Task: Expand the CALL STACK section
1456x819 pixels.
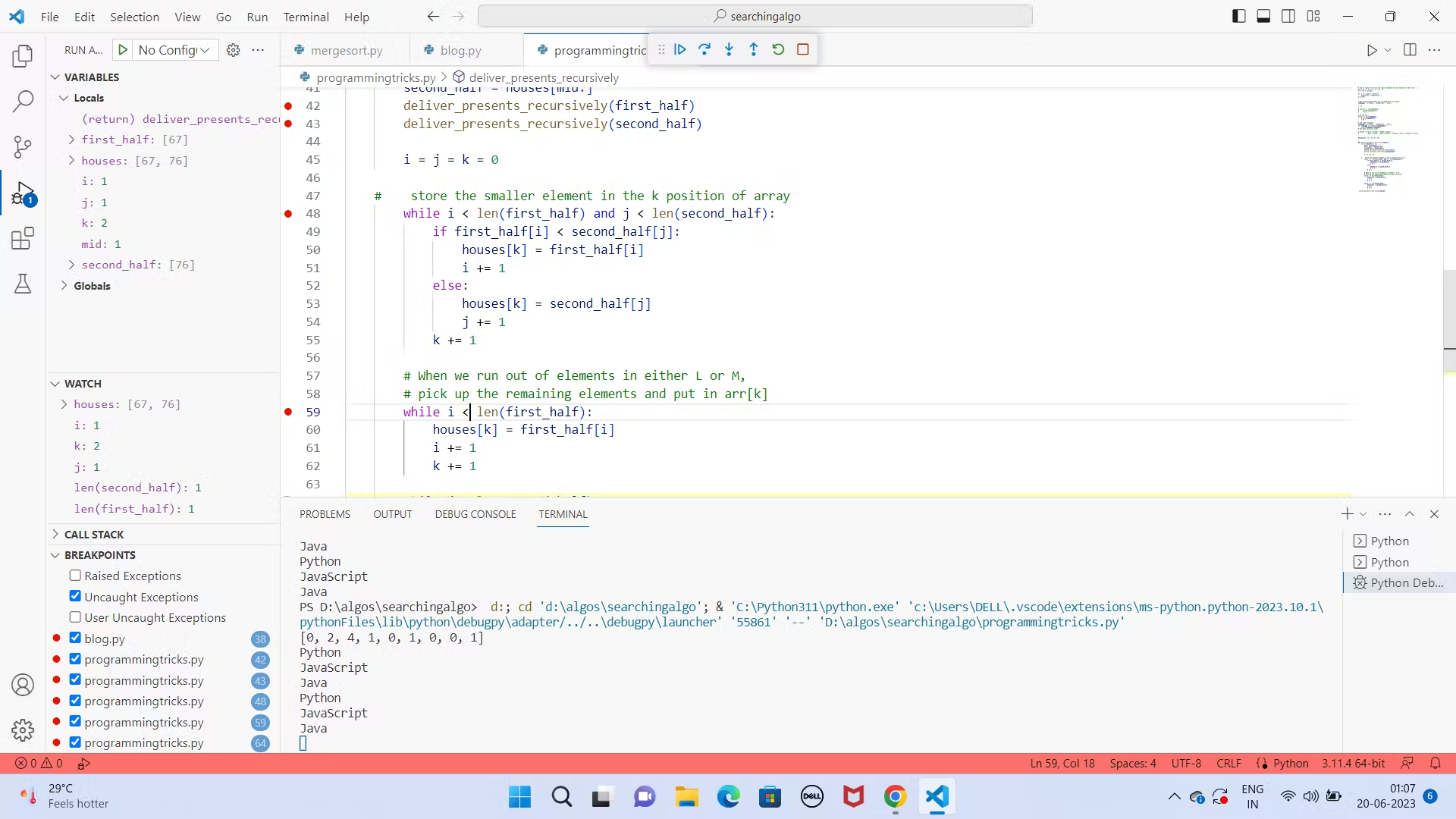Action: 55,535
